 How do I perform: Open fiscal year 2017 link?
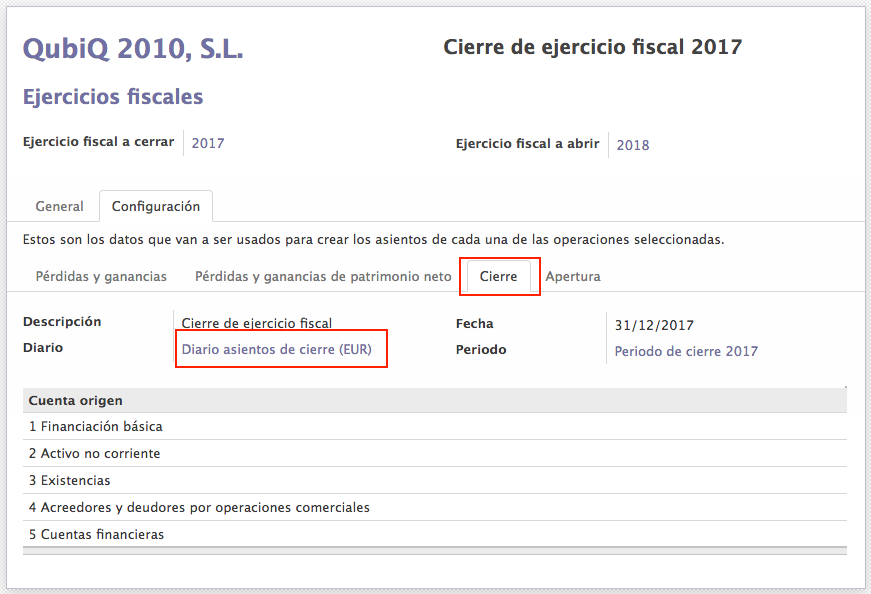pos(208,143)
